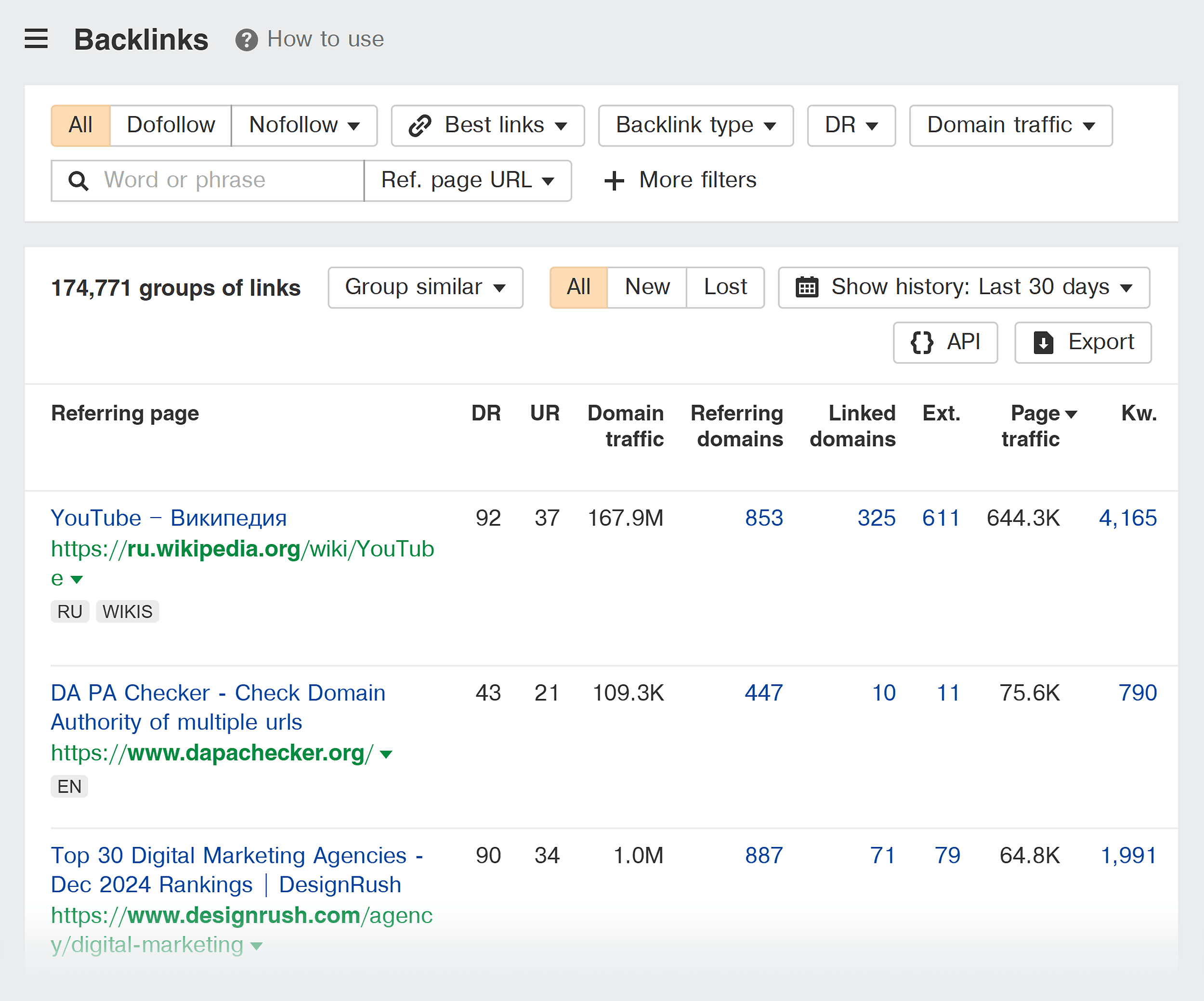The height and width of the screenshot is (1001, 1204).
Task: Open Show history: Last 30 days dropdown
Action: tap(964, 287)
